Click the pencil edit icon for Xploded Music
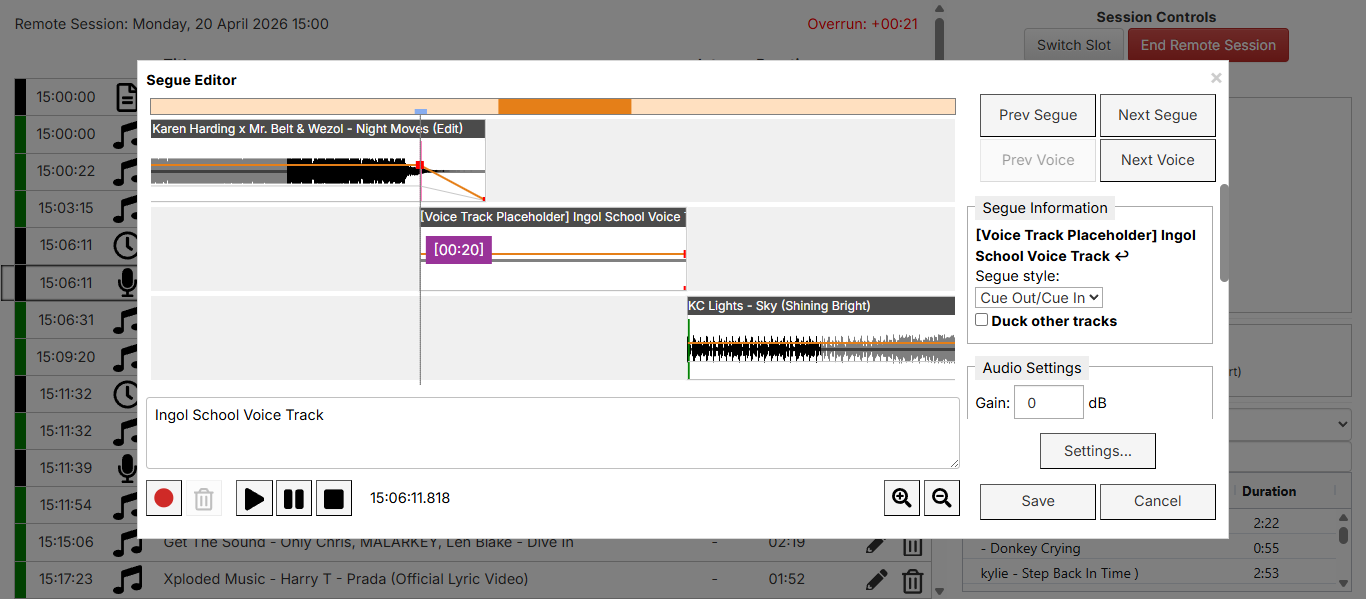The width and height of the screenshot is (1366, 599). [876, 579]
